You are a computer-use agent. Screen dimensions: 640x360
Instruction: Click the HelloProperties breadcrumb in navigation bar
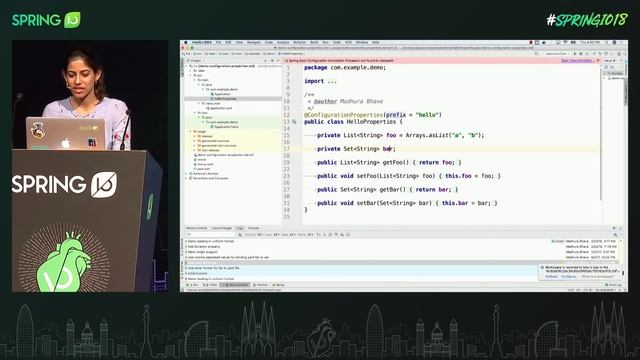click(x=291, y=53)
